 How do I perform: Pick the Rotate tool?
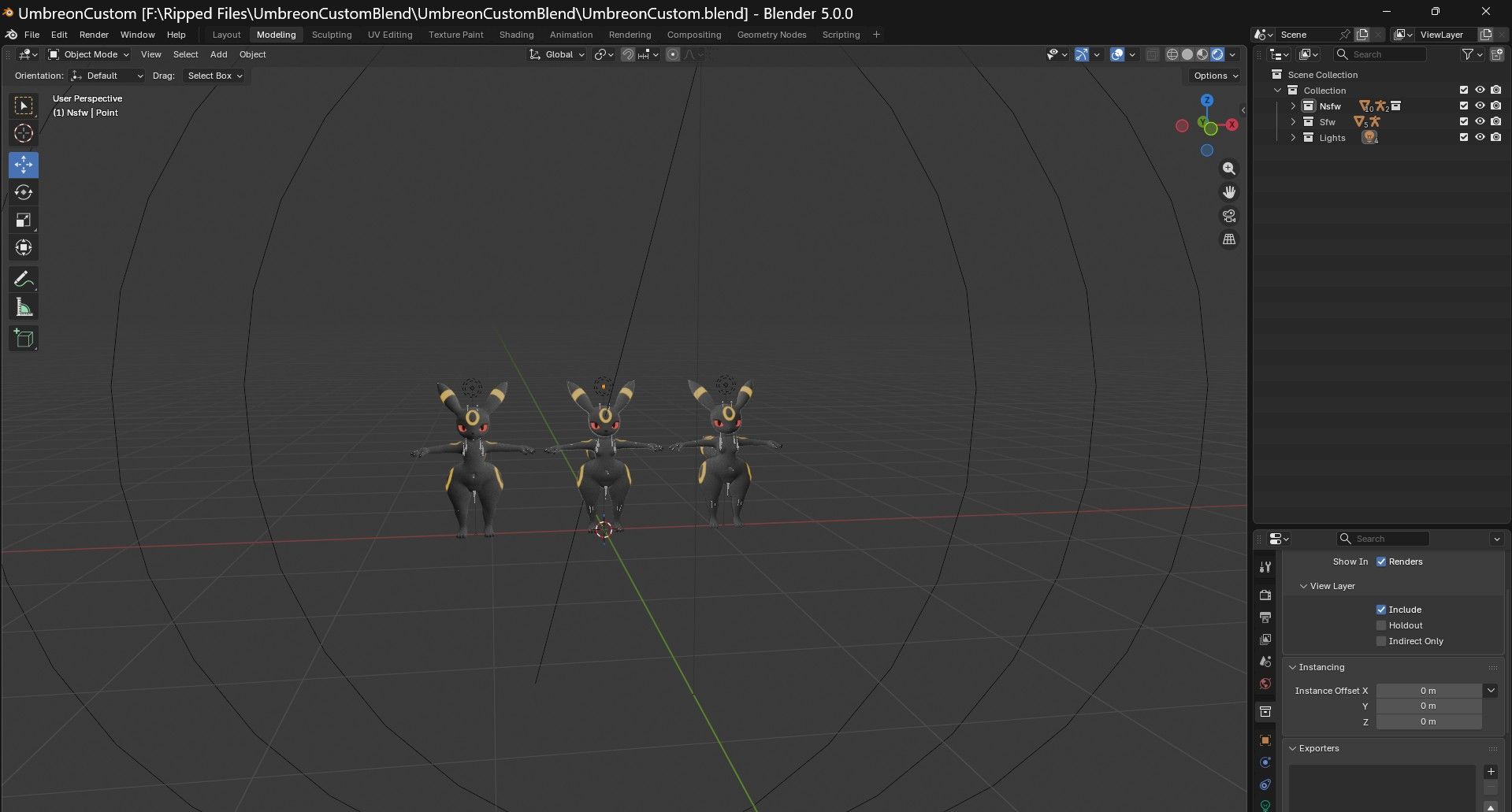click(x=24, y=192)
